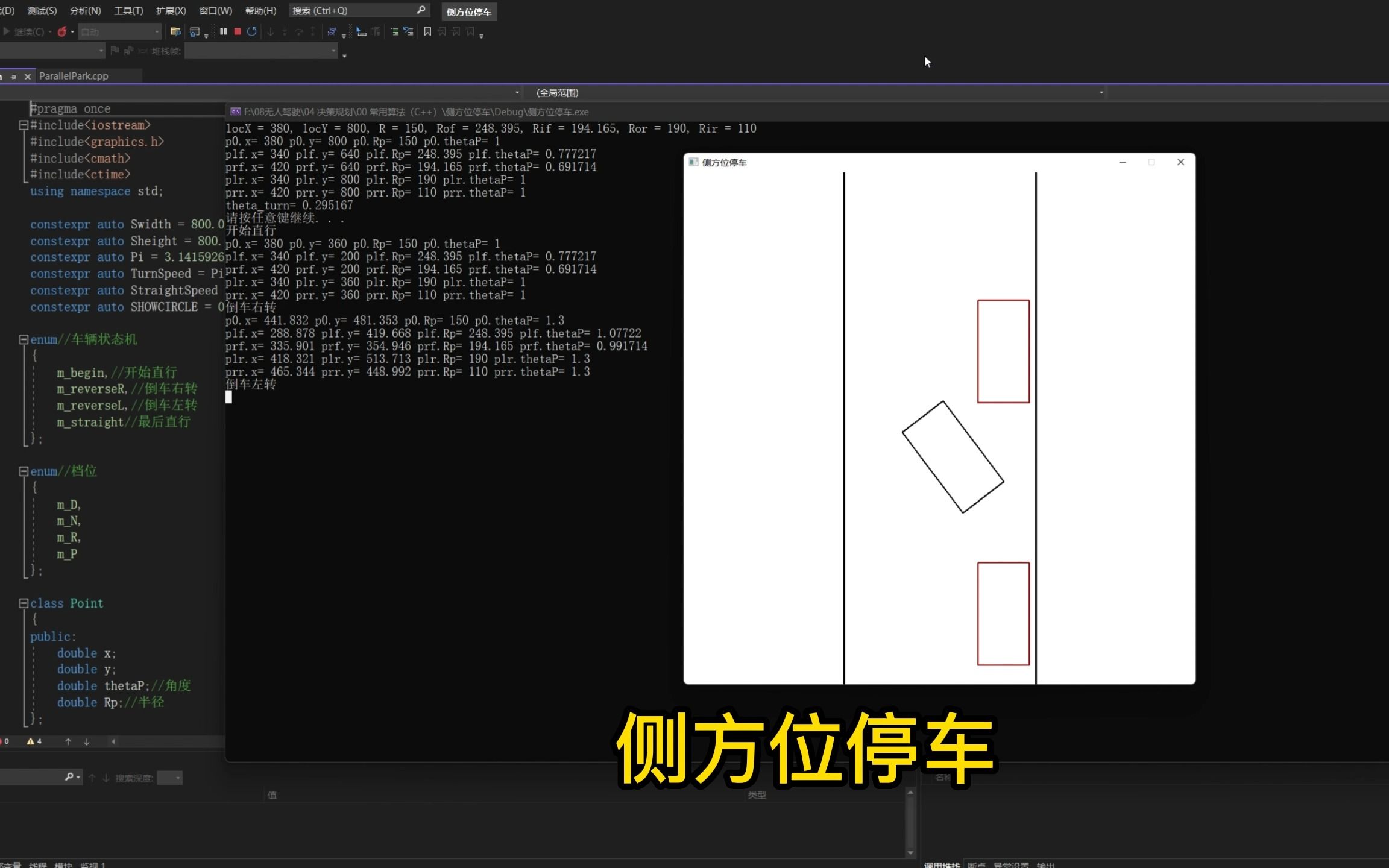This screenshot has width=1389, height=868.
Task: Click the Hot Reload flame icon
Action: point(61,31)
